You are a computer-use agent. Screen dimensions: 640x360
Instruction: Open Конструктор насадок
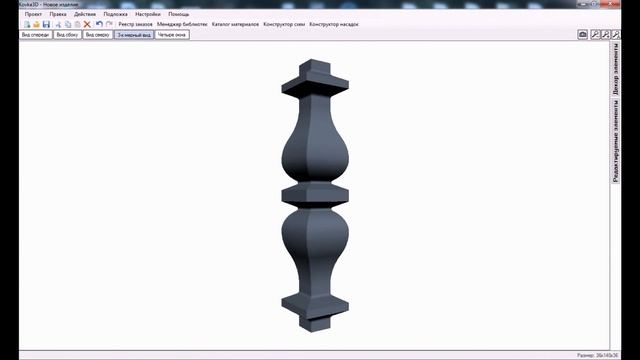(x=334, y=24)
